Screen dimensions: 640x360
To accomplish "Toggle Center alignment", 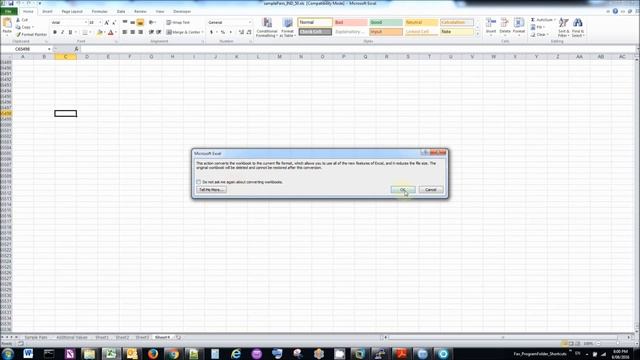I will (133, 32).
